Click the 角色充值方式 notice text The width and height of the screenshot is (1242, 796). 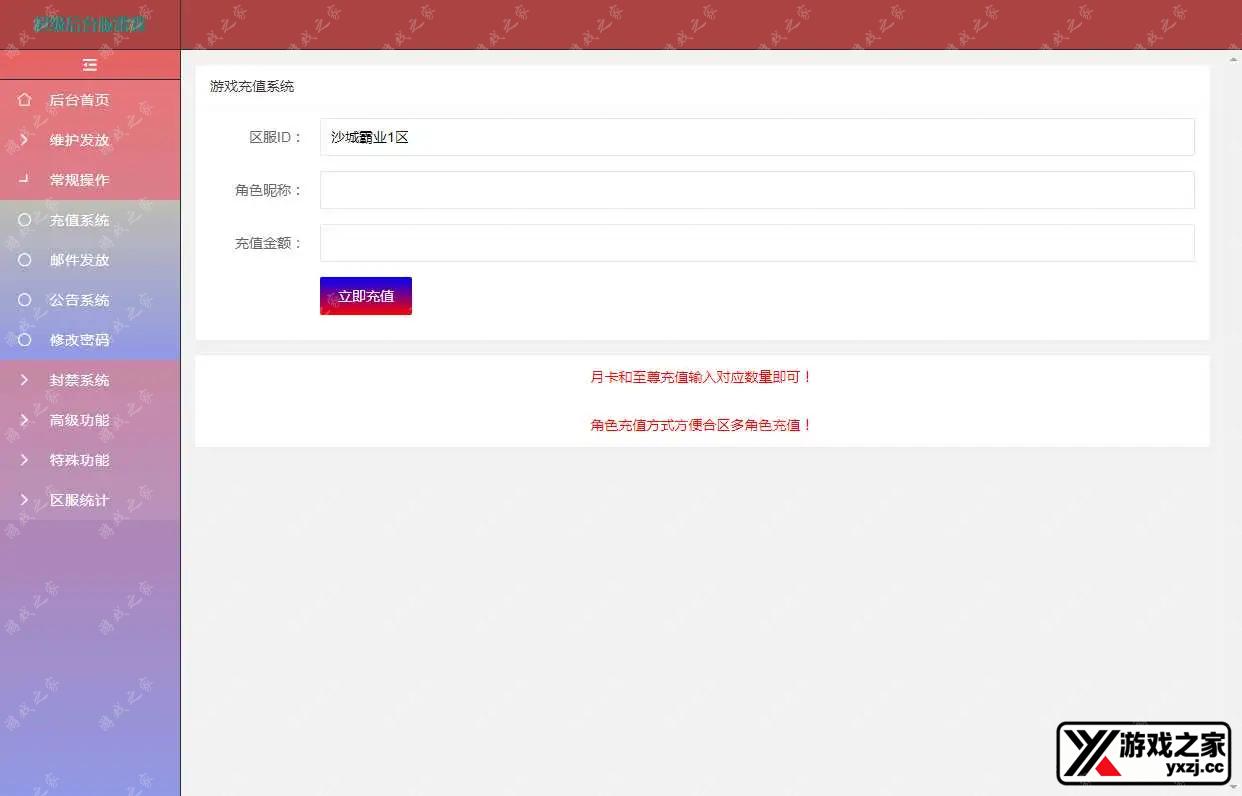[702, 425]
